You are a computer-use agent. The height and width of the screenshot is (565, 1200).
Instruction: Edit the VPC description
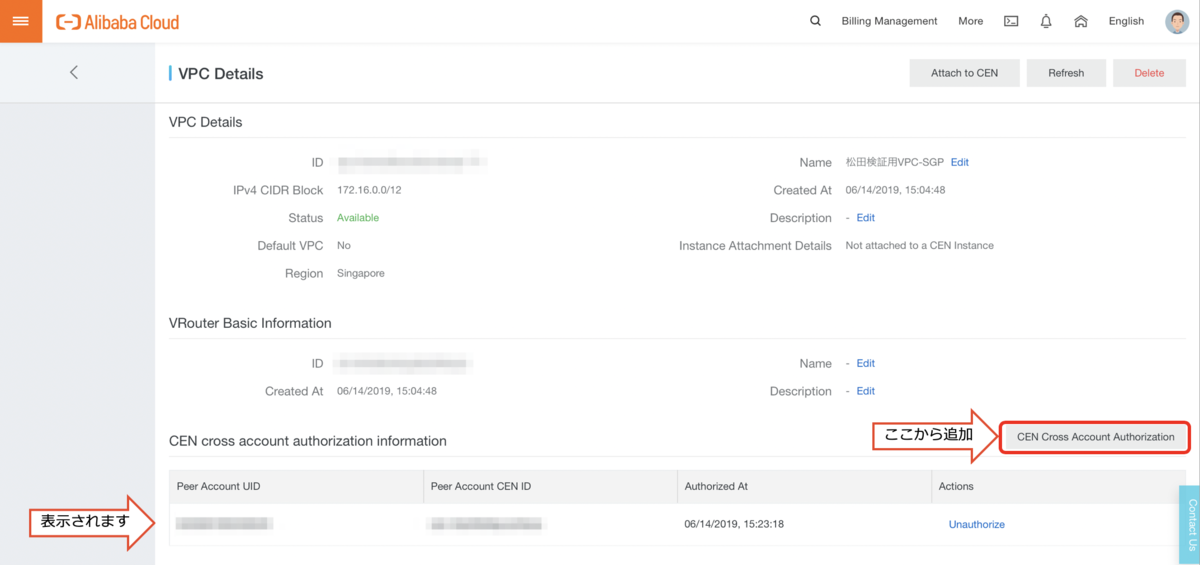click(865, 218)
